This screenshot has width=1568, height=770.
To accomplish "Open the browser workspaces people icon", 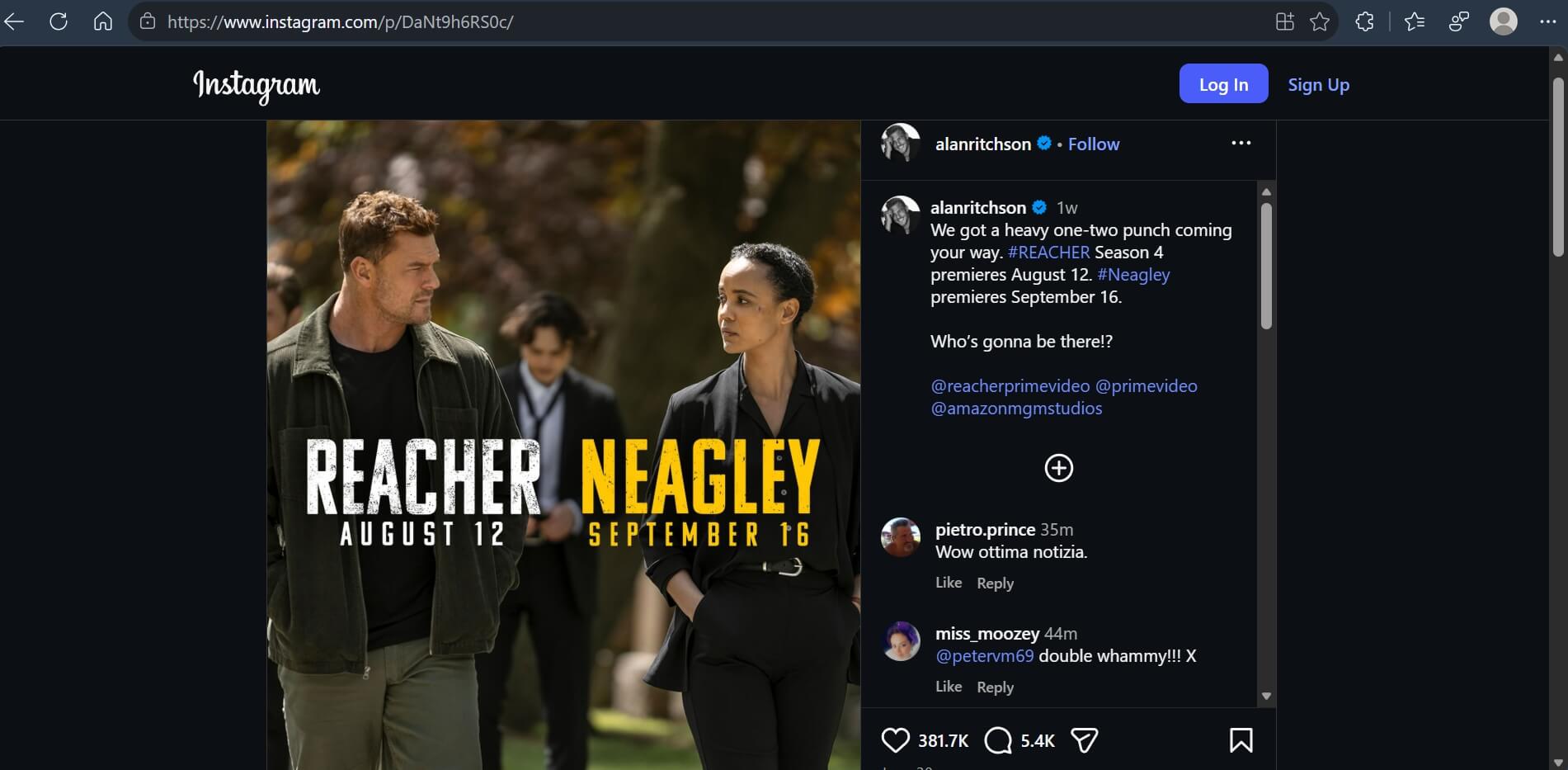I will coord(1459,21).
